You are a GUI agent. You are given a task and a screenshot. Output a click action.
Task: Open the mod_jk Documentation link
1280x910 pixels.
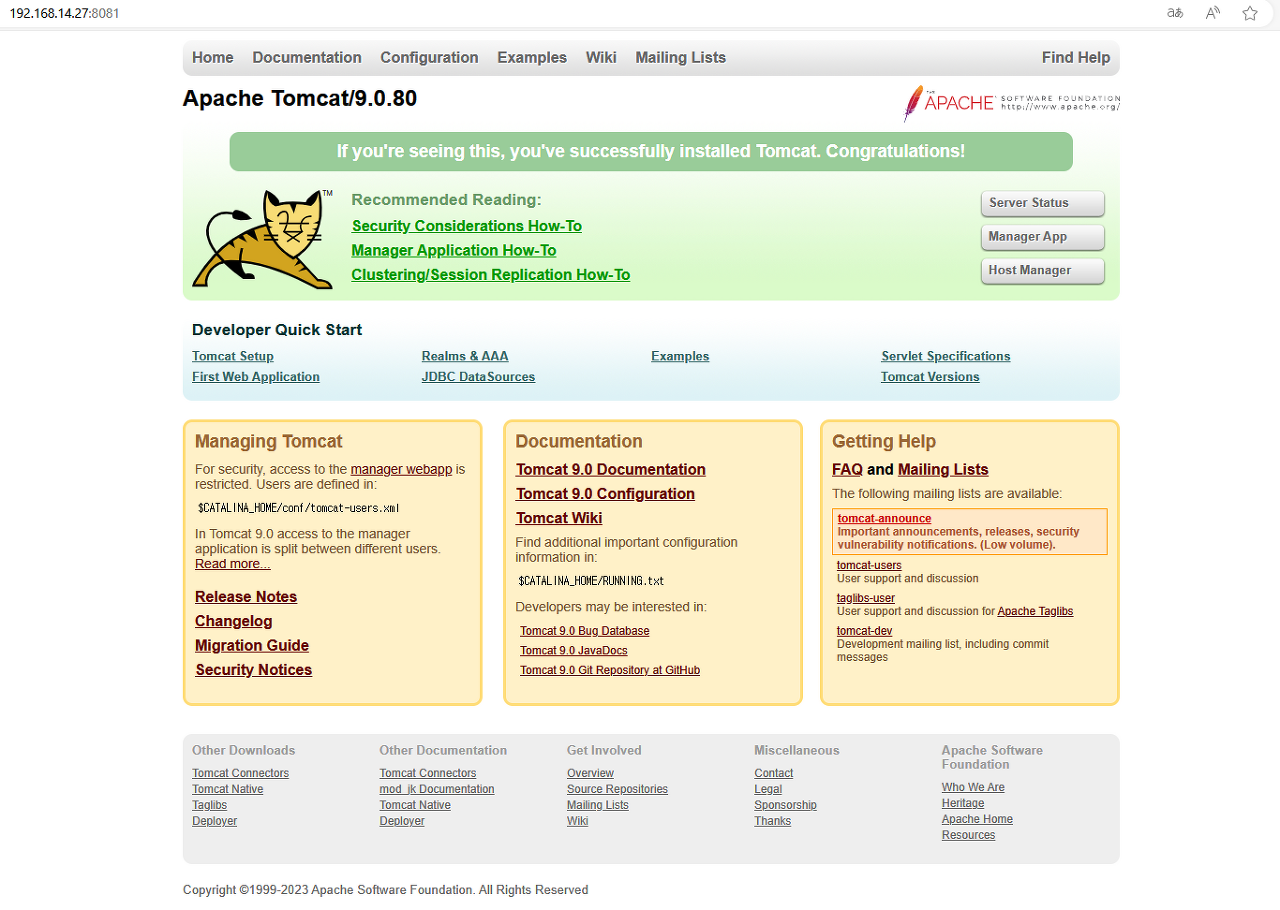pos(437,789)
